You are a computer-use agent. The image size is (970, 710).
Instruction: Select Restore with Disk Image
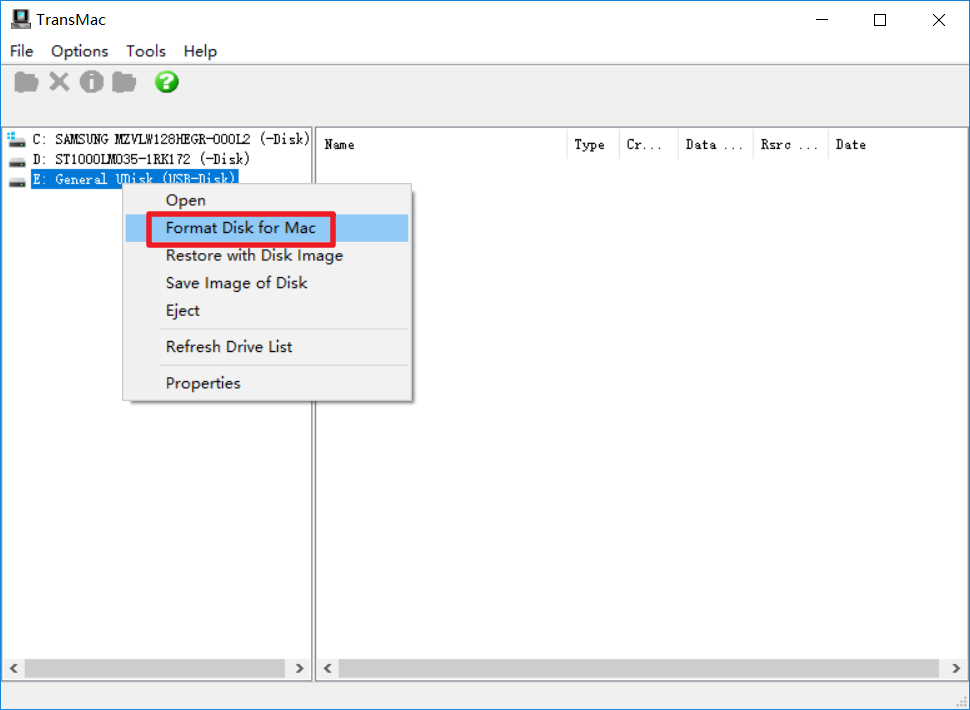tap(254, 255)
